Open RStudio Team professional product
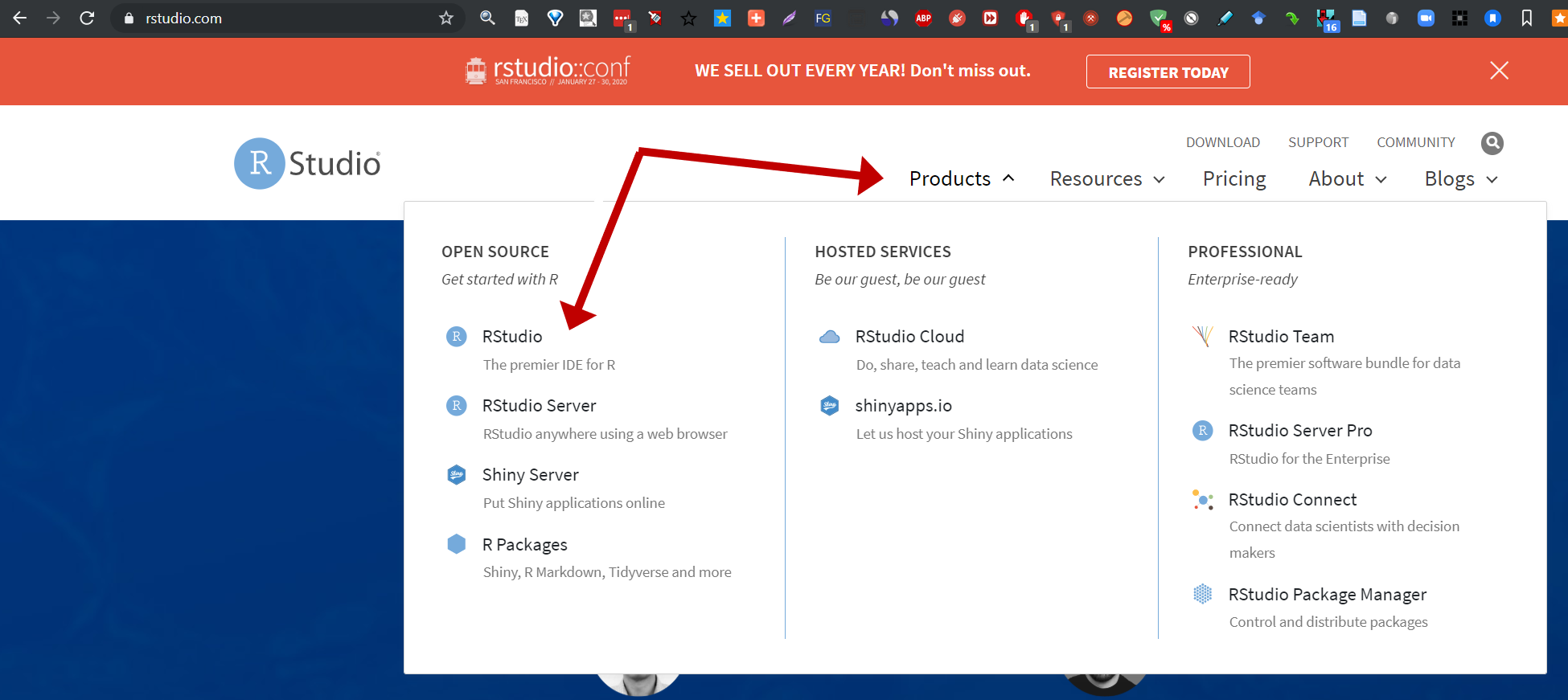The height and width of the screenshot is (700, 1568). [x=1281, y=337]
